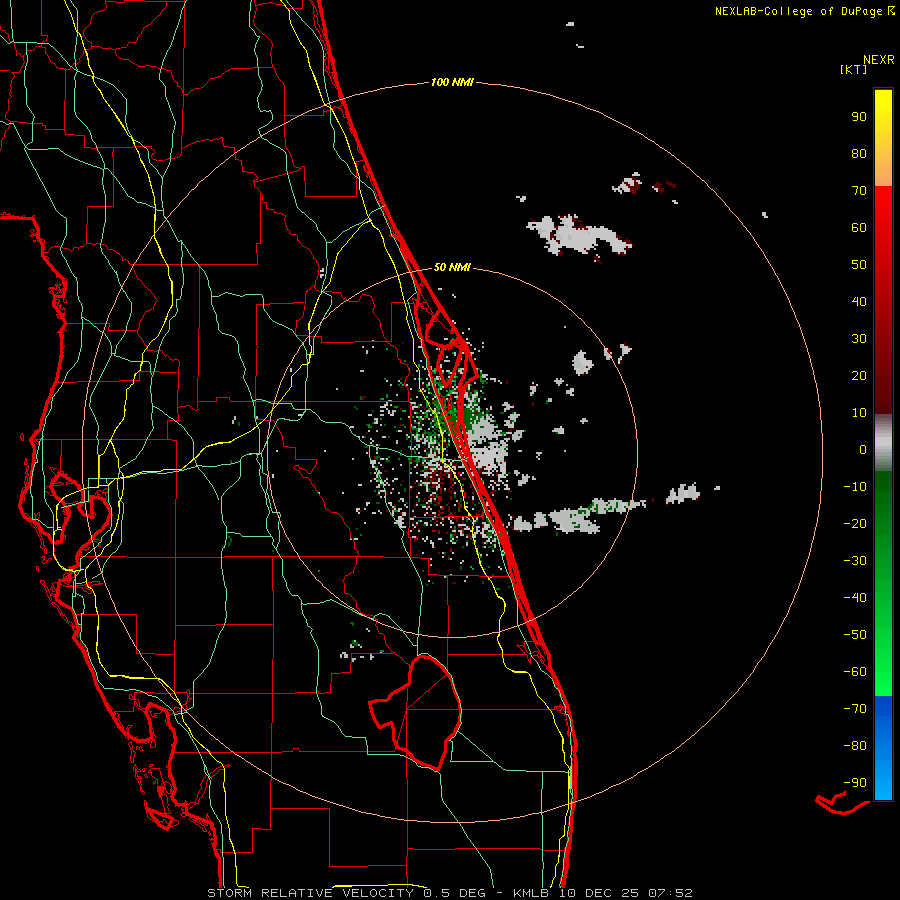Click the 80 knot label on the velocity scale
This screenshot has width=900, height=900.
859,153
